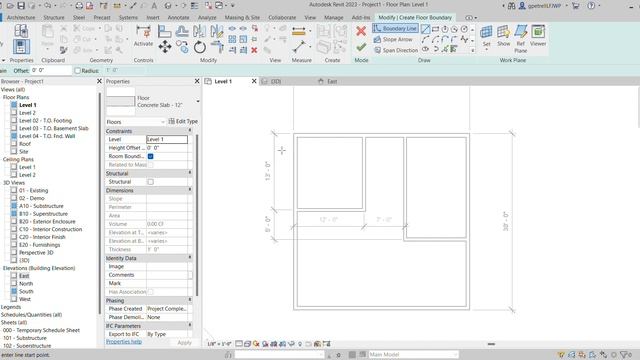Click the Offset input field

[x=51, y=71]
